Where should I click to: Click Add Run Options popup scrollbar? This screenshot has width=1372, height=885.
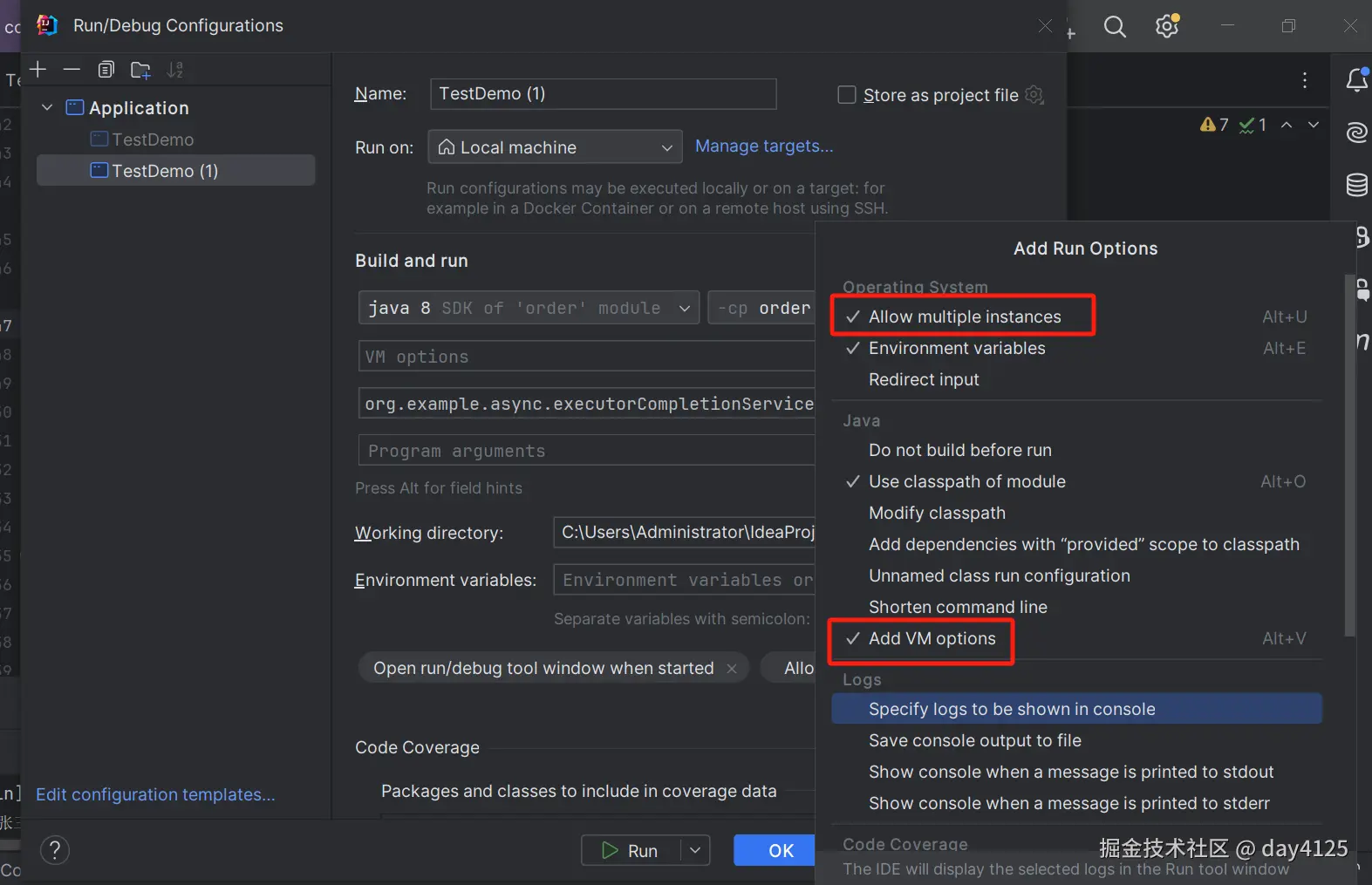pos(1350,455)
